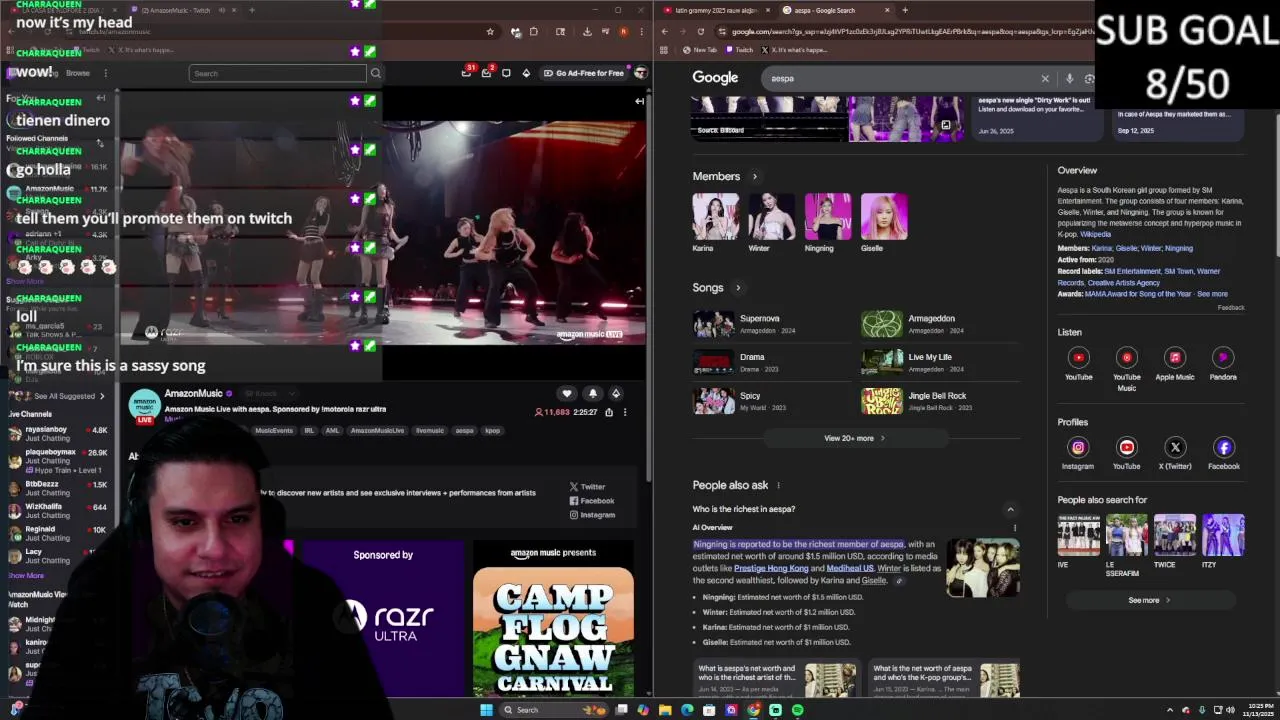Open Browse in Twitch navigation
Image resolution: width=1280 pixels, height=720 pixels.
(78, 73)
